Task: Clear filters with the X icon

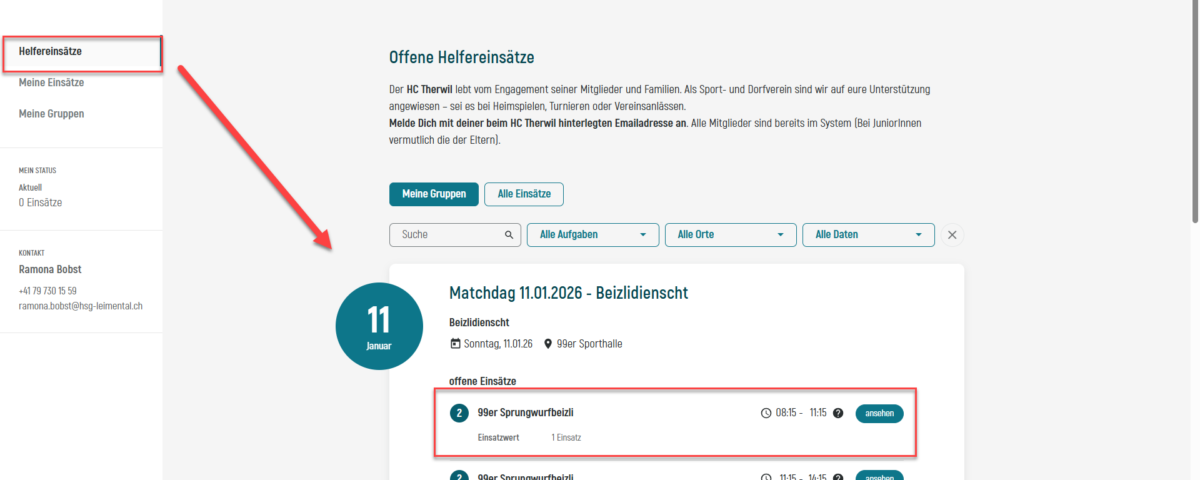Action: pos(952,235)
